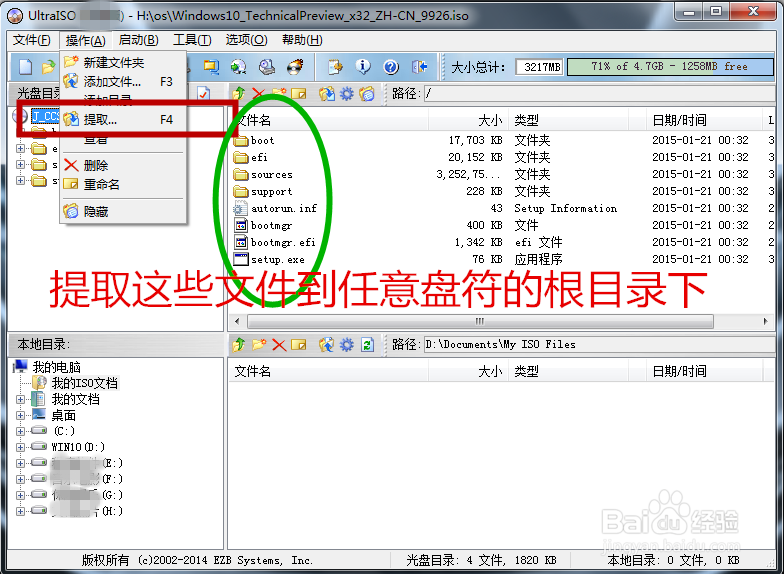Choose 提取... from the 操作 menu
Image resolution: width=784 pixels, height=574 pixels.
[x=123, y=120]
